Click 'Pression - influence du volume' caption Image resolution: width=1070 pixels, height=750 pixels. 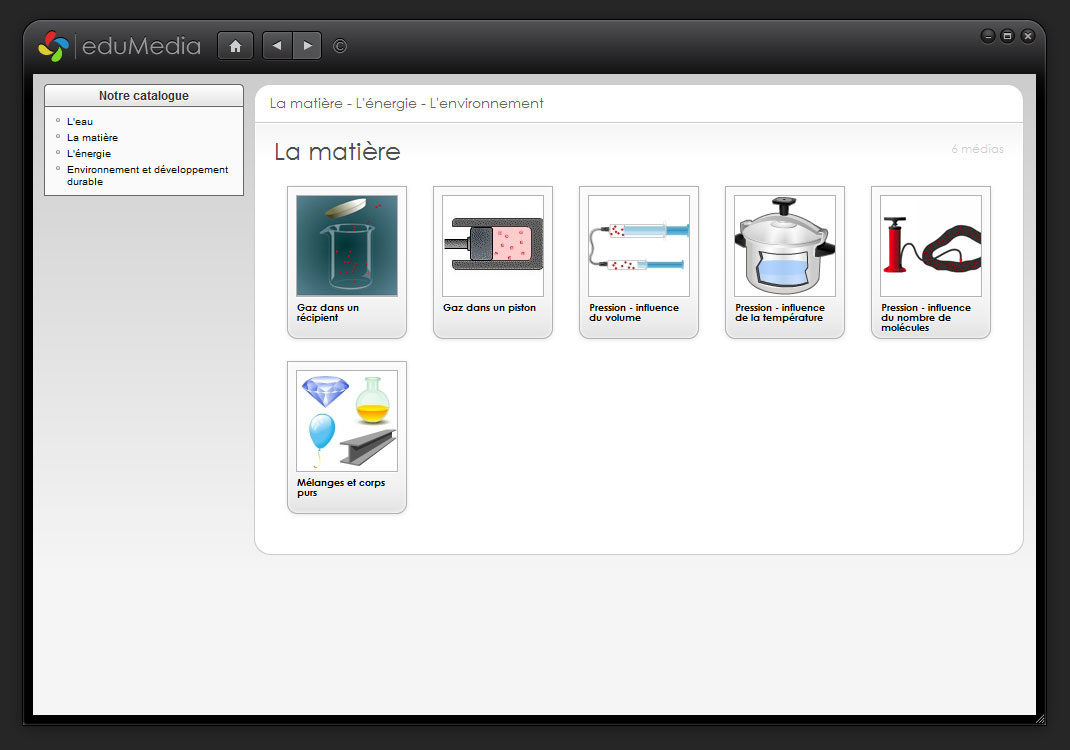[633, 312]
